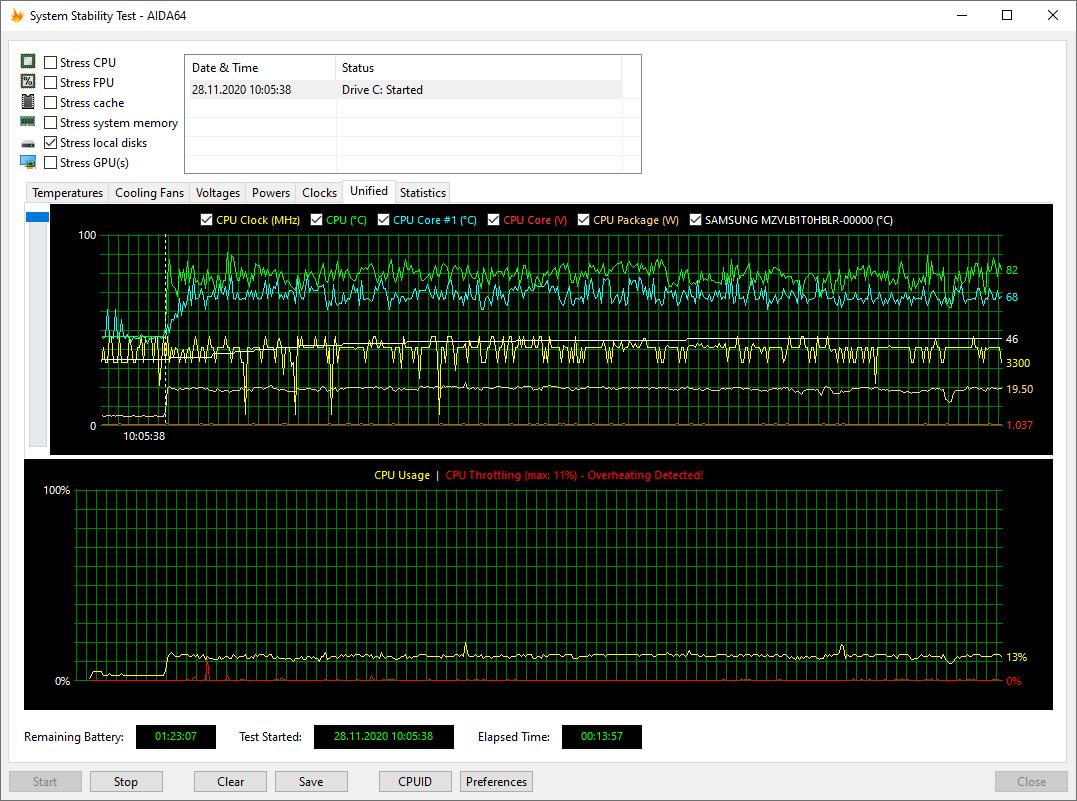Open the Statistics tab
The width and height of the screenshot is (1077, 801).
(422, 193)
